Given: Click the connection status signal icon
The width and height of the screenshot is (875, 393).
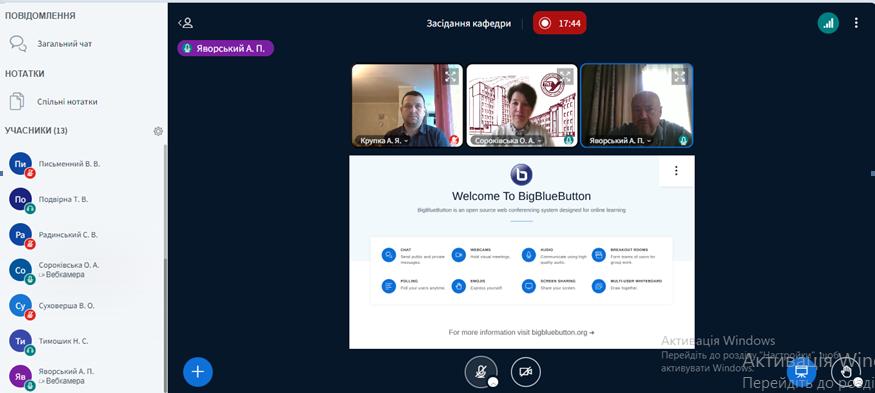Looking at the screenshot, I should click(828, 23).
